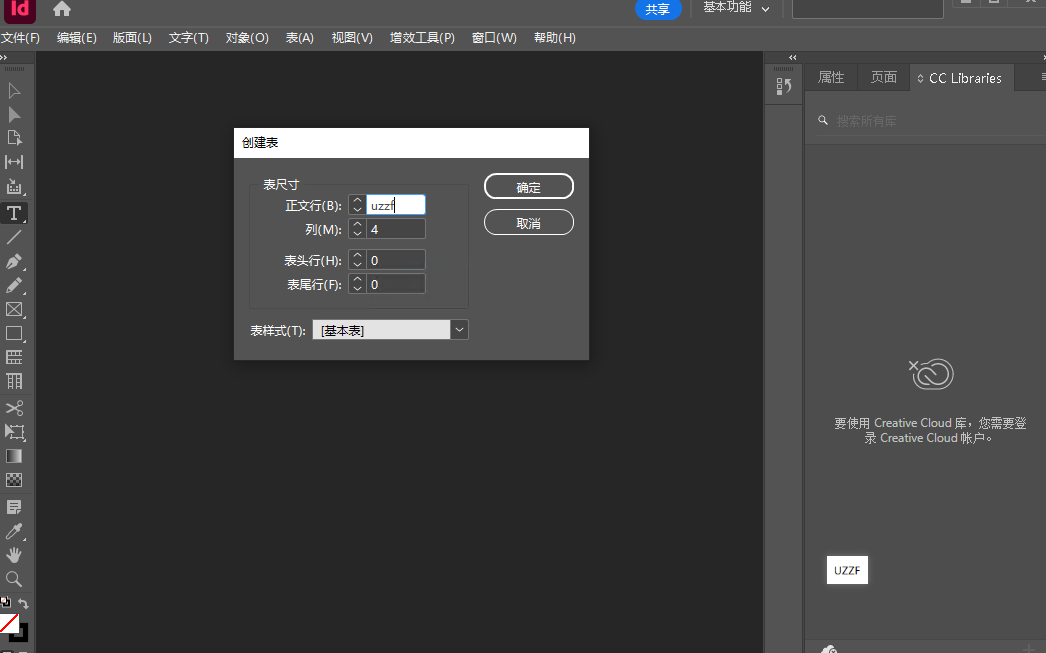Viewport: 1046px width, 653px height.
Task: Switch to the CC Libraries tab
Action: pyautogui.click(x=963, y=78)
